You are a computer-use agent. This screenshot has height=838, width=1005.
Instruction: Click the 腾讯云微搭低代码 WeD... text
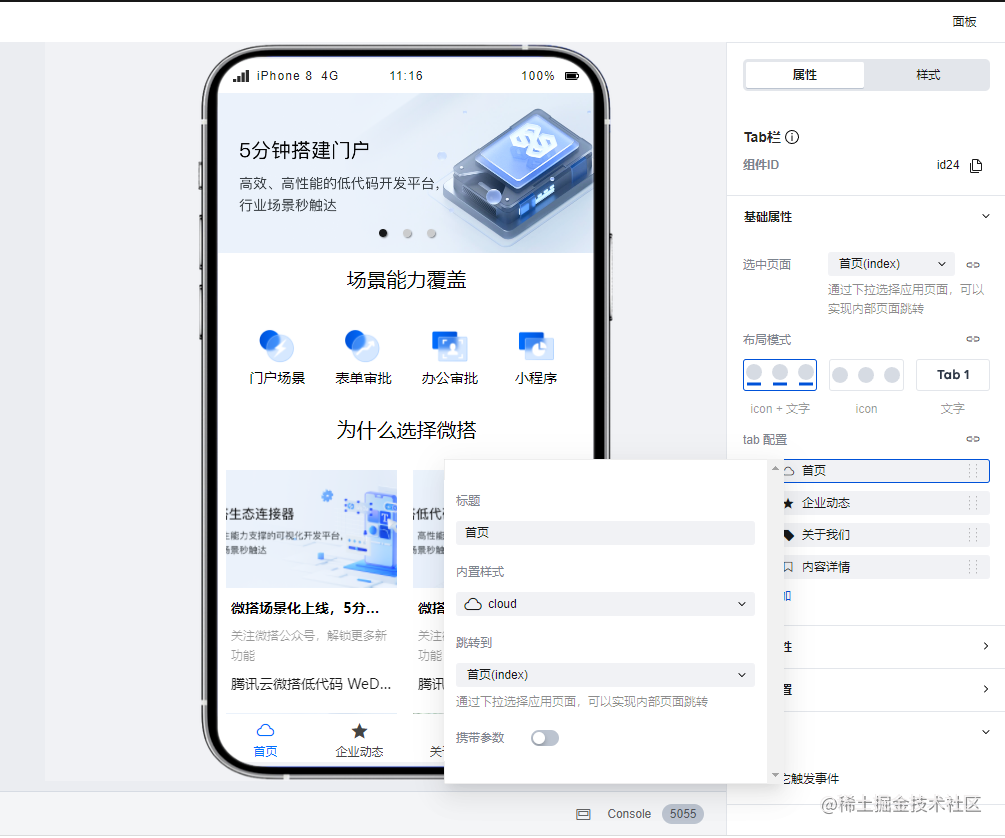point(311,684)
